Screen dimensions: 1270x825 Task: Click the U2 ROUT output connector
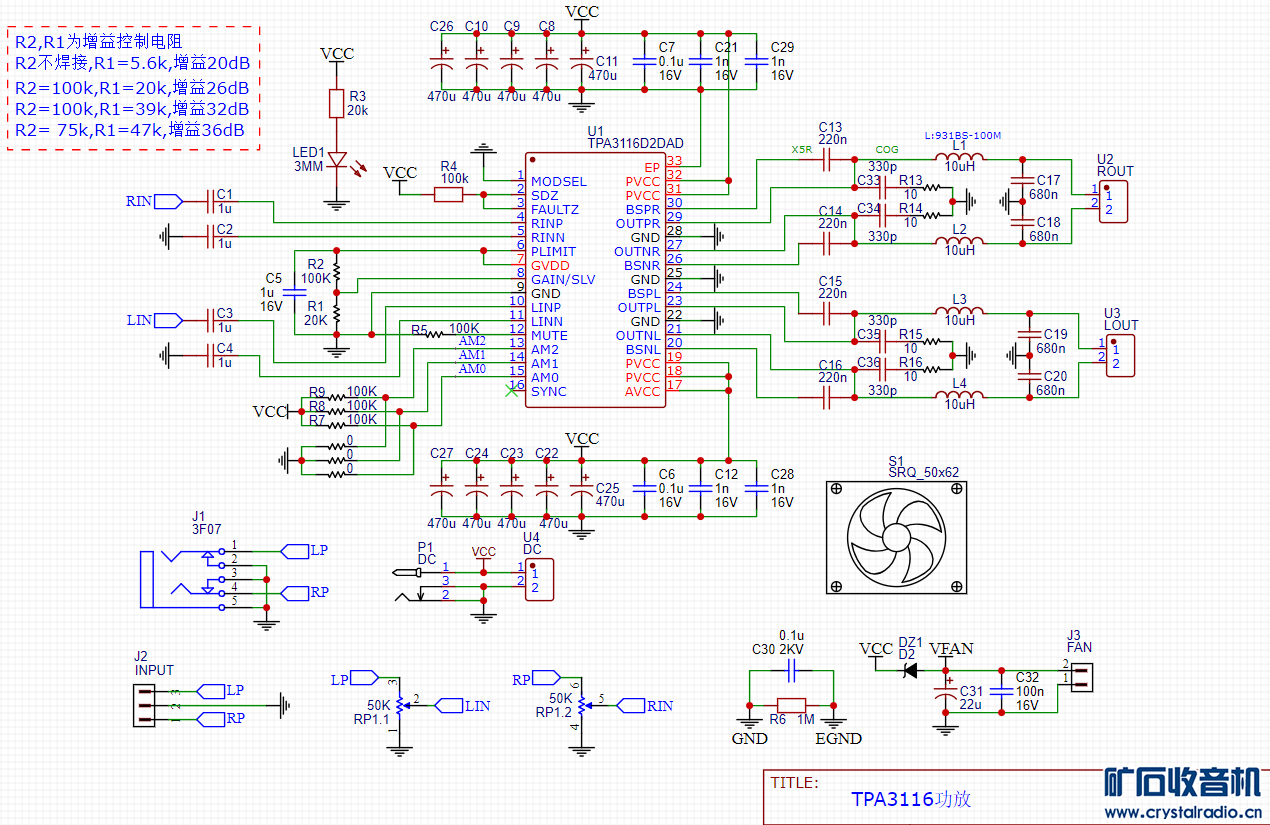click(1113, 202)
